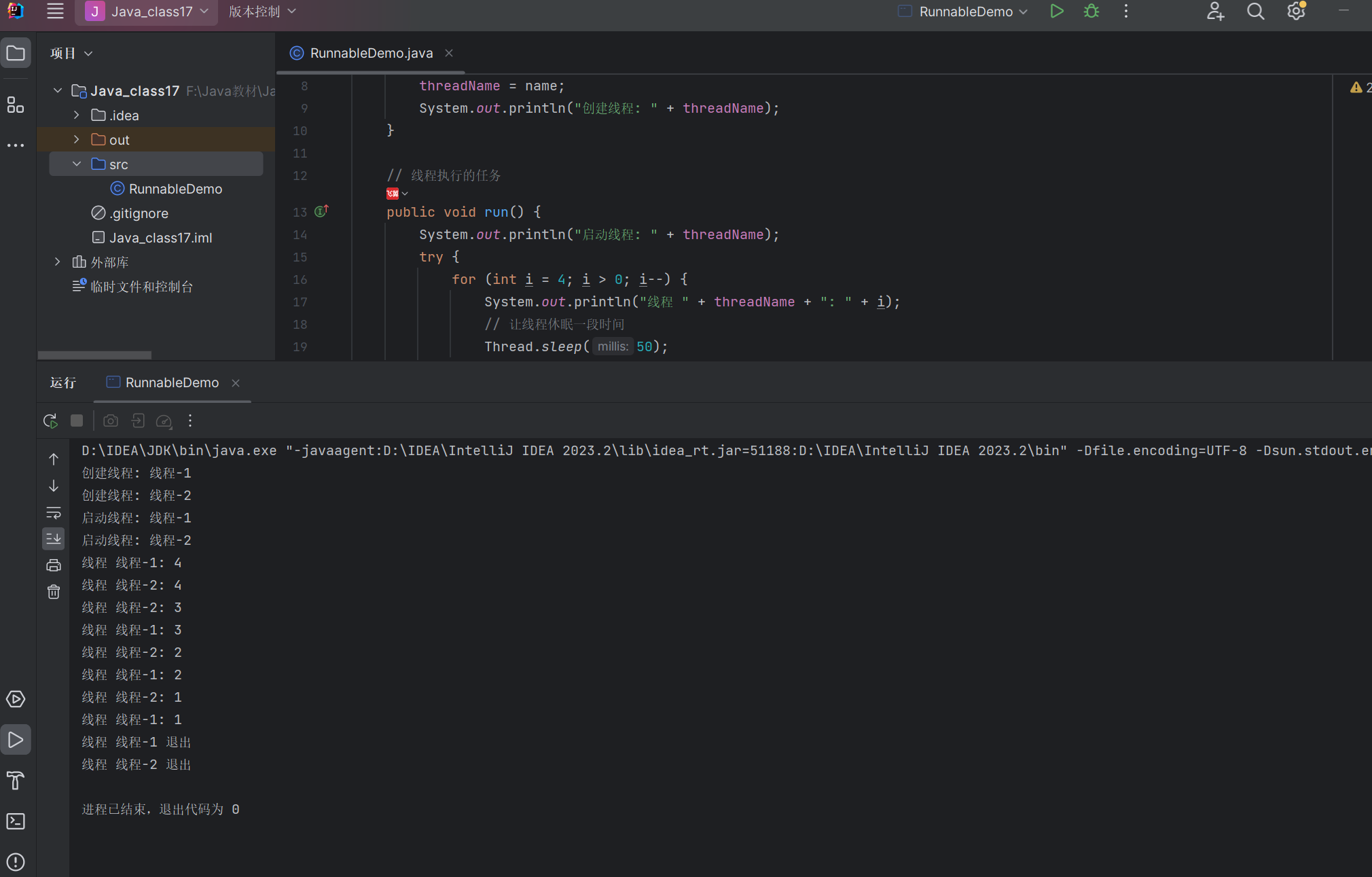Toggle scroll to end of console
The width and height of the screenshot is (1372, 877).
[54, 539]
